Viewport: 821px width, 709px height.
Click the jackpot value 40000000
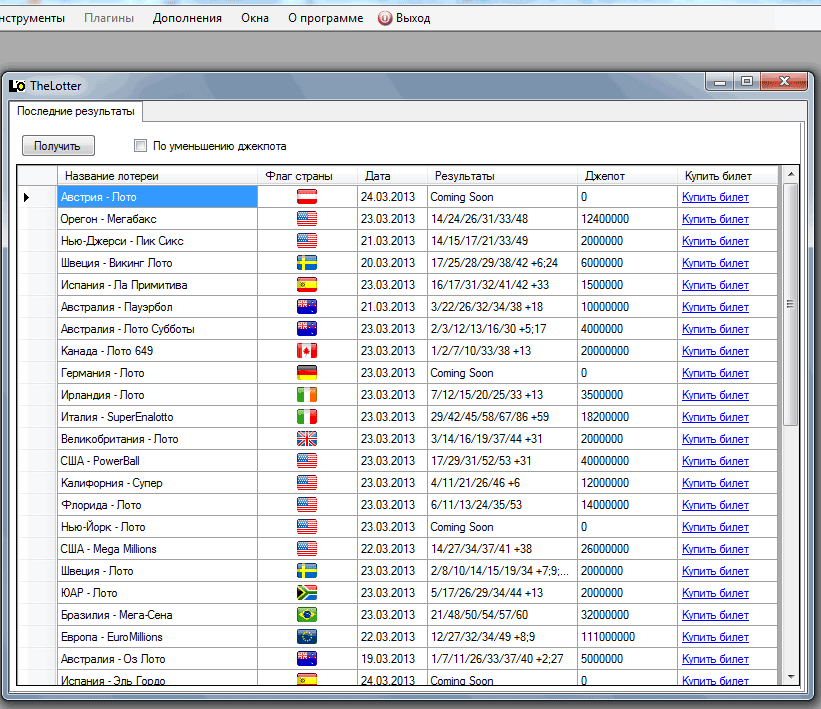point(605,461)
